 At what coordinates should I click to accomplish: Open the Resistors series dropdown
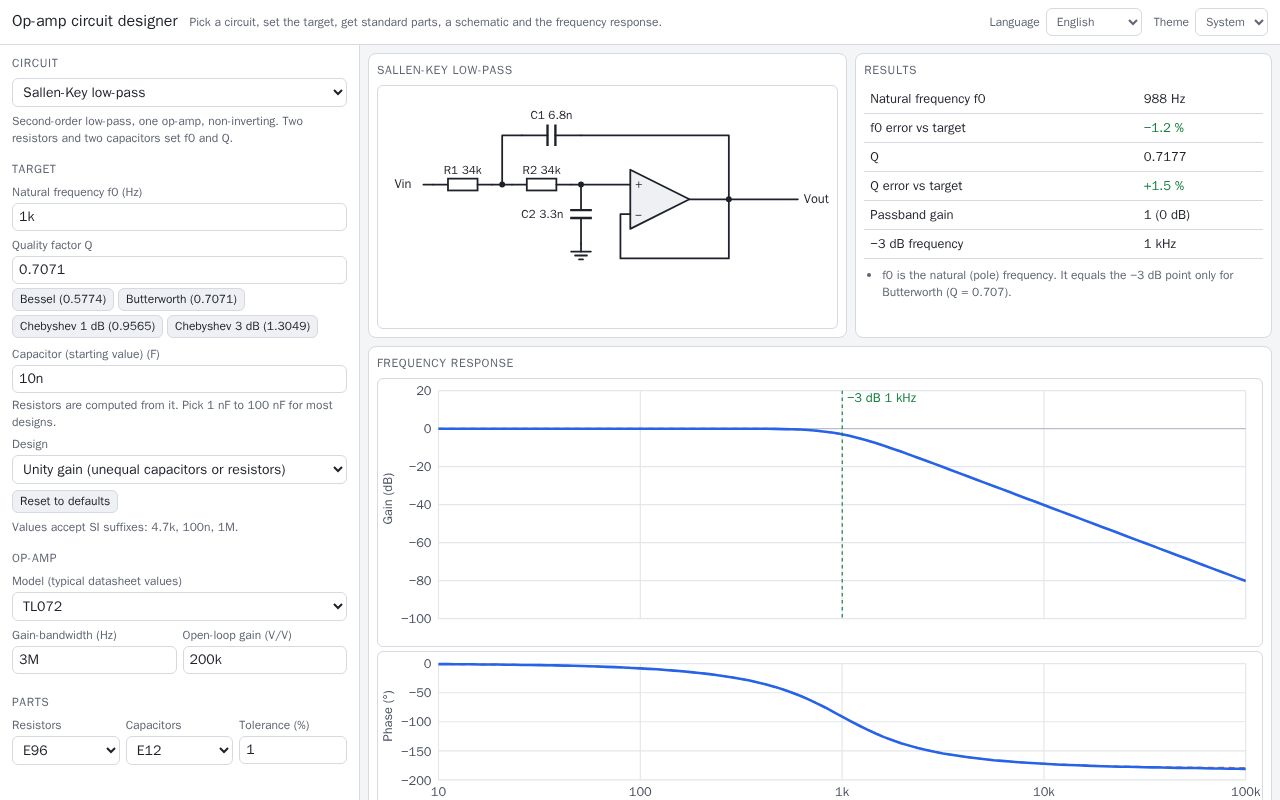(x=66, y=750)
